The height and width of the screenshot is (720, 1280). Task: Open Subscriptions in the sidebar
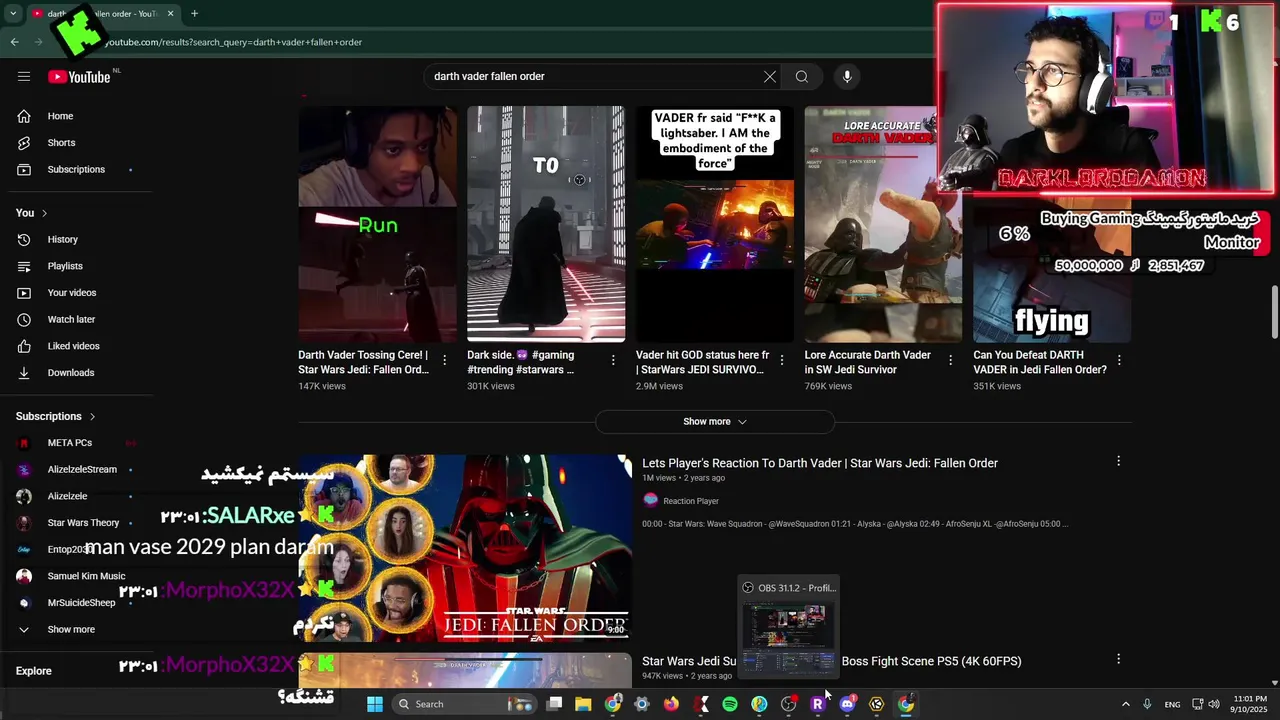pos(76,169)
